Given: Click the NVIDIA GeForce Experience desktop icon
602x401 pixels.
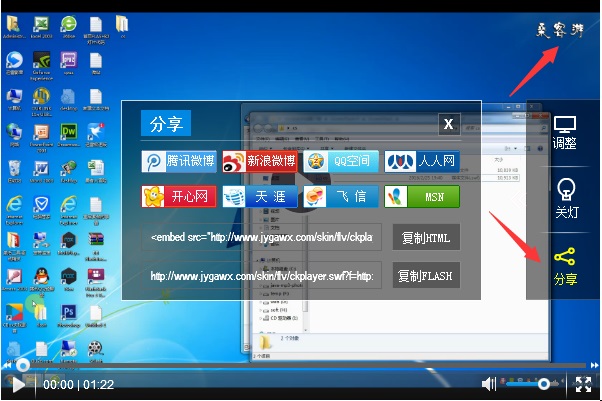Looking at the screenshot, I should tap(41, 65).
